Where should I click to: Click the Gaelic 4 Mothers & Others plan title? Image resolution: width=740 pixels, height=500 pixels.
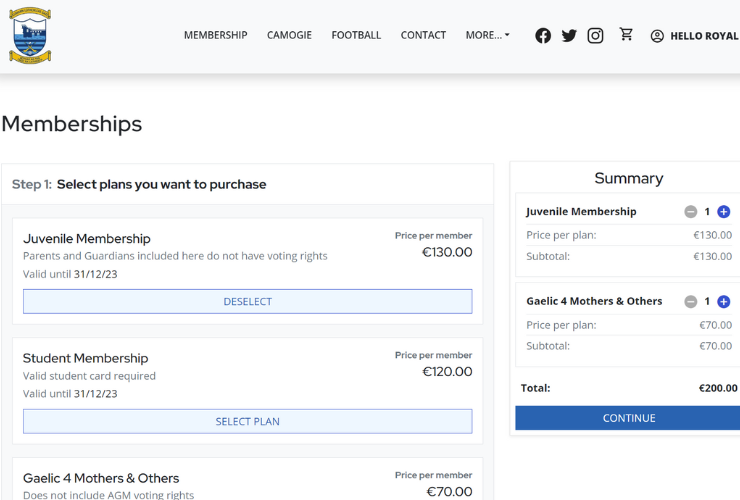point(101,478)
